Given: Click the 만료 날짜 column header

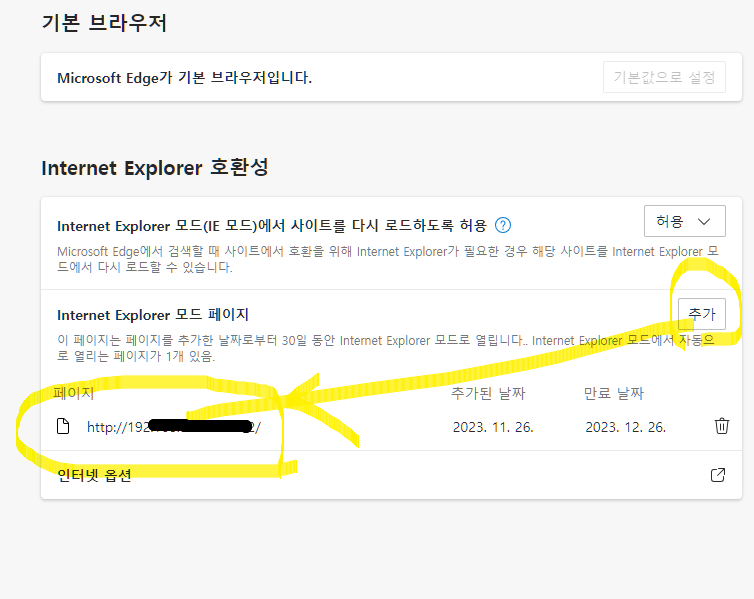Looking at the screenshot, I should tap(614, 393).
